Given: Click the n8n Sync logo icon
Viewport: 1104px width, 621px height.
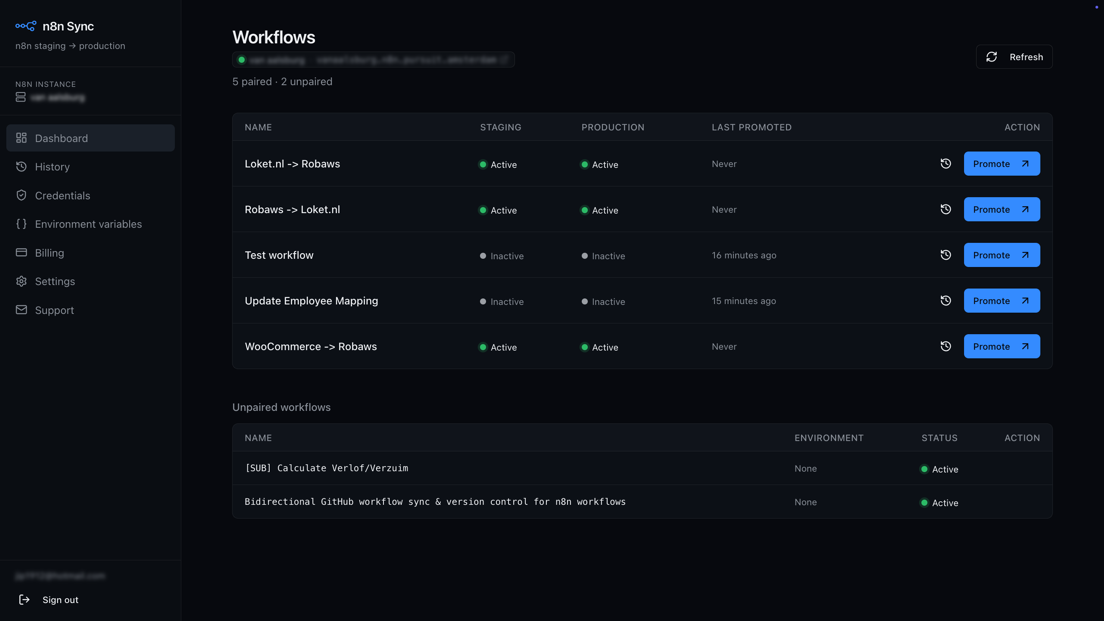Looking at the screenshot, I should click(25, 26).
